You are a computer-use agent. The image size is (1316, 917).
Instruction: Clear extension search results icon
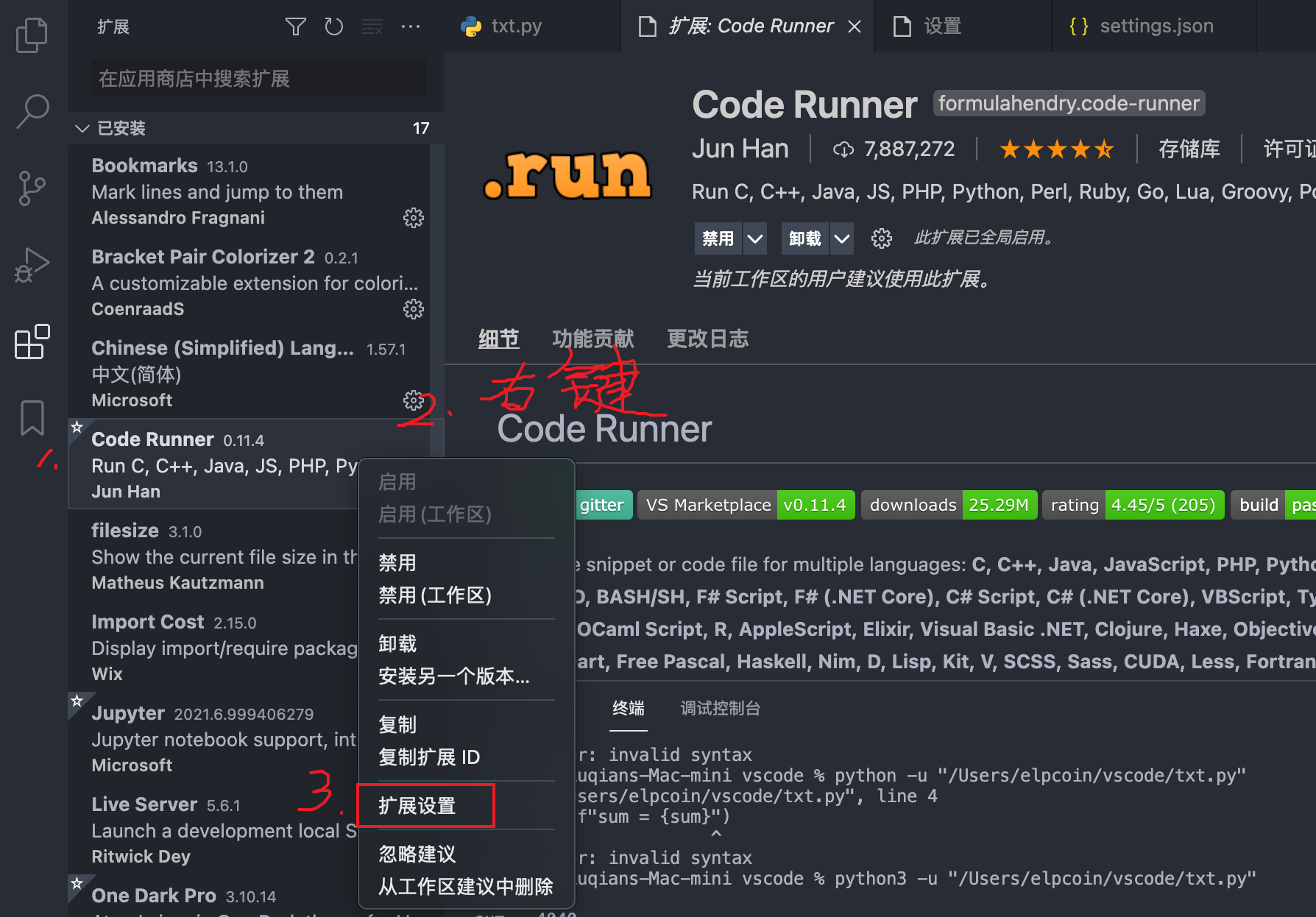coord(372,27)
